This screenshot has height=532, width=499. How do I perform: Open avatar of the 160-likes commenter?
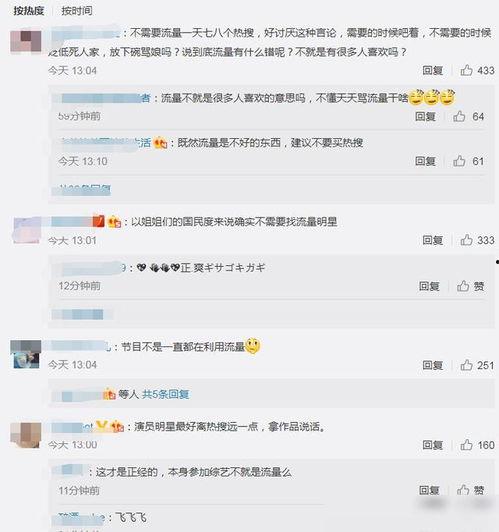(26, 435)
